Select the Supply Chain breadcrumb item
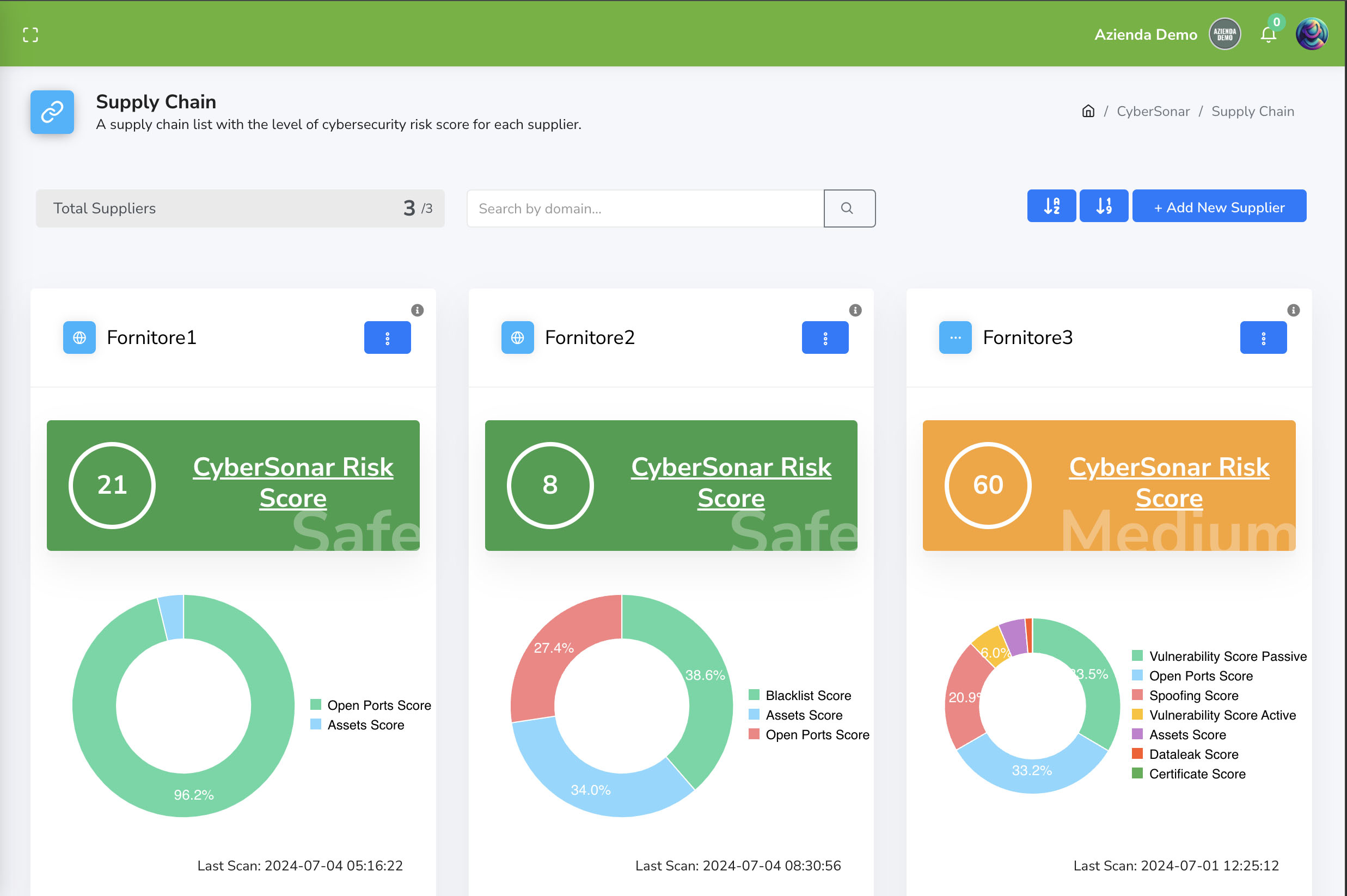 (1254, 111)
